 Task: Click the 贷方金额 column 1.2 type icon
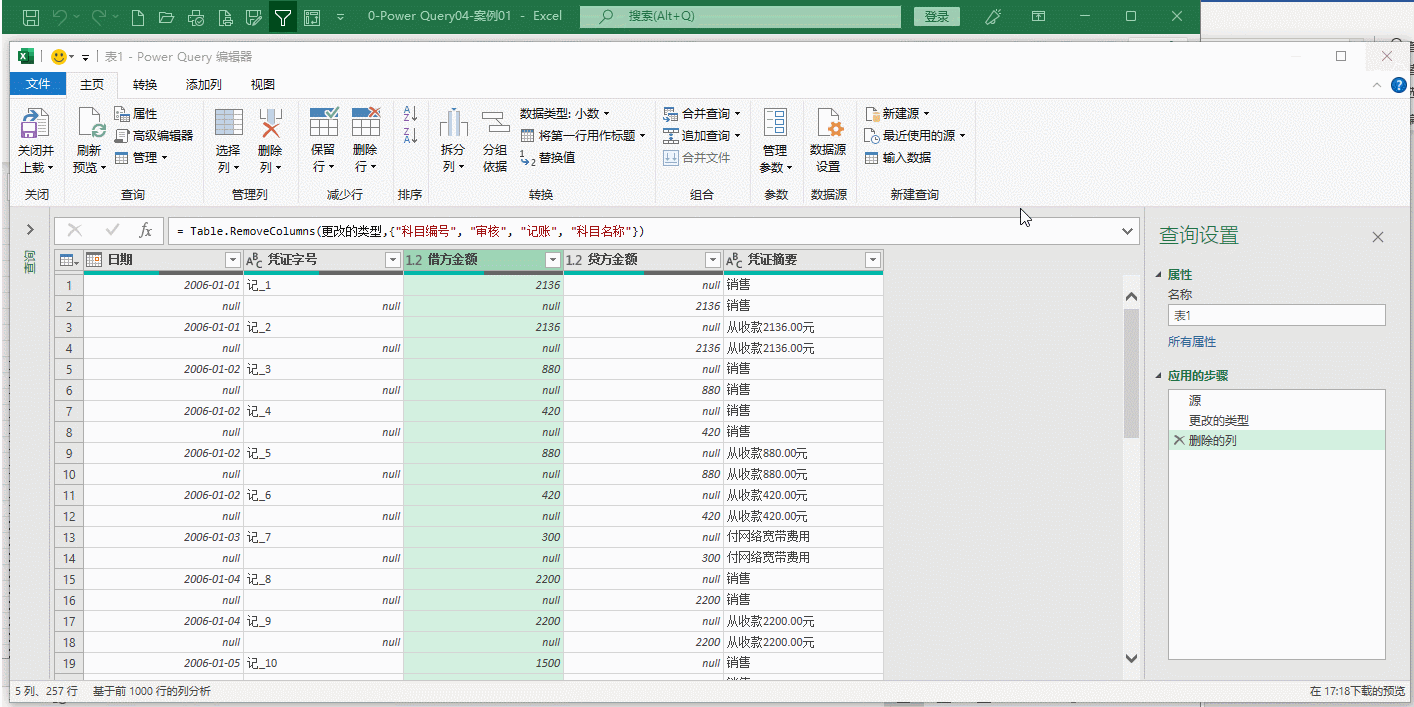point(574,260)
